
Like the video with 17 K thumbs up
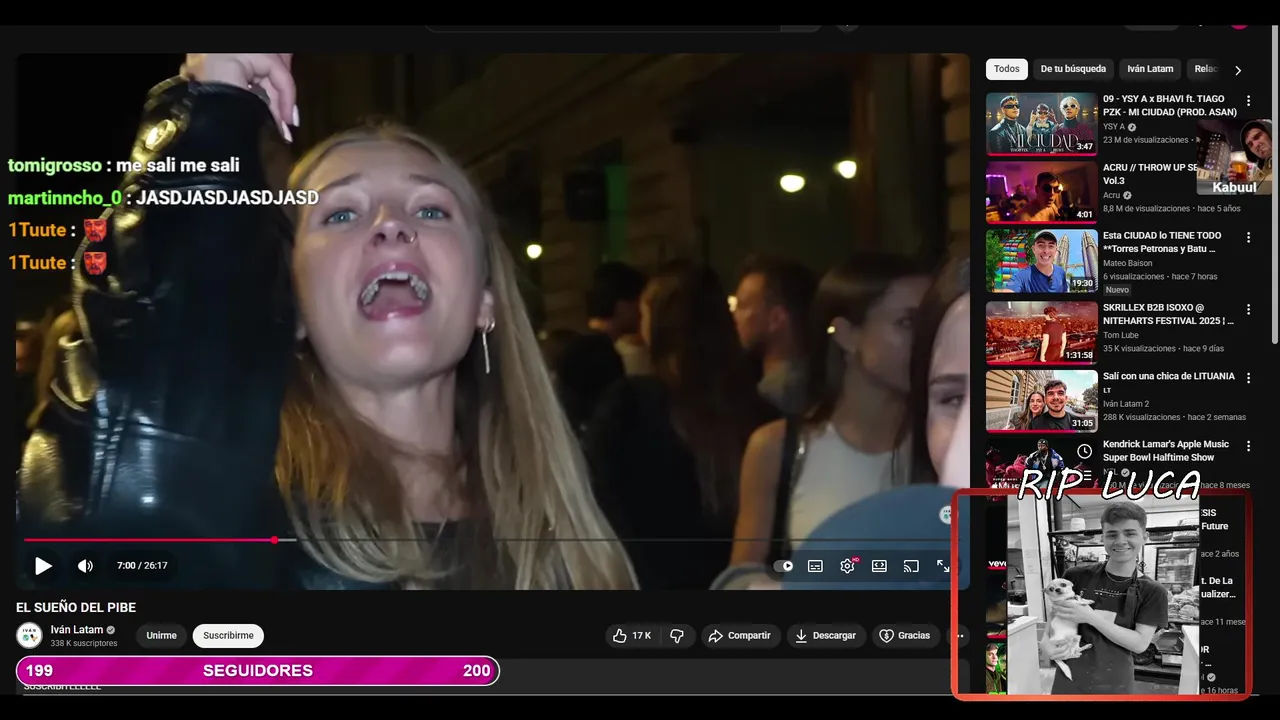[631, 636]
